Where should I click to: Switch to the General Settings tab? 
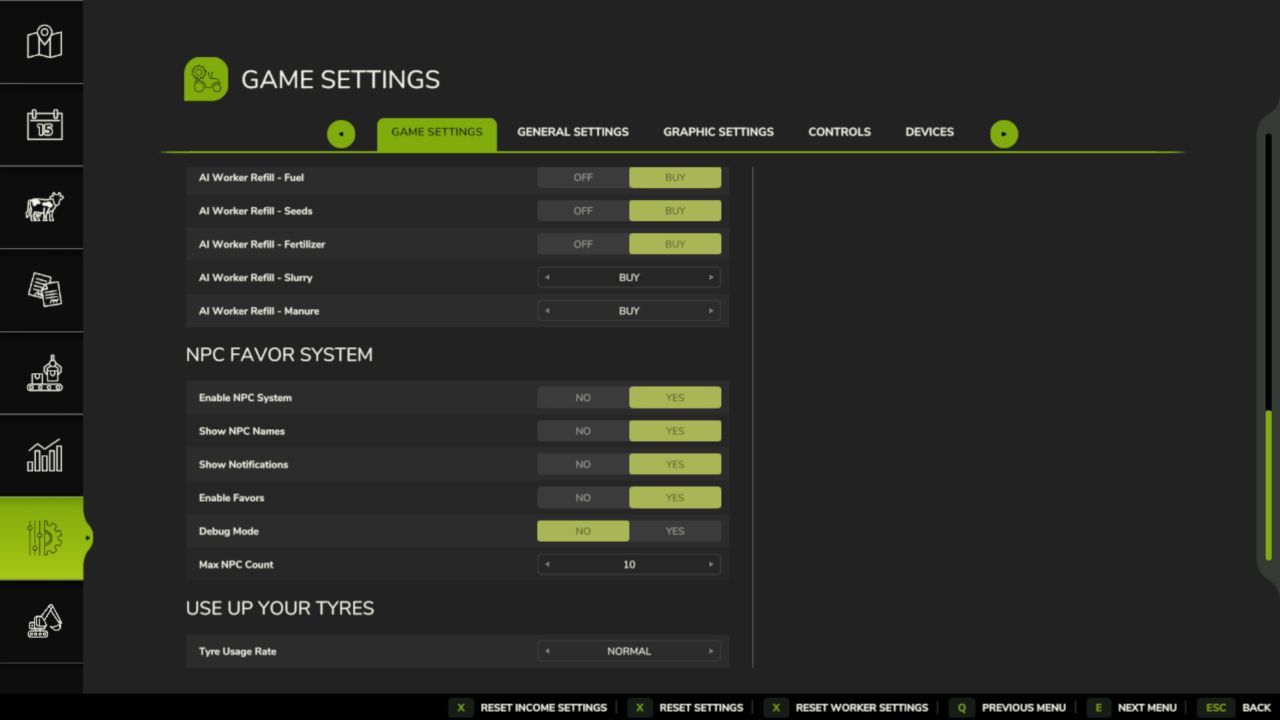(572, 132)
